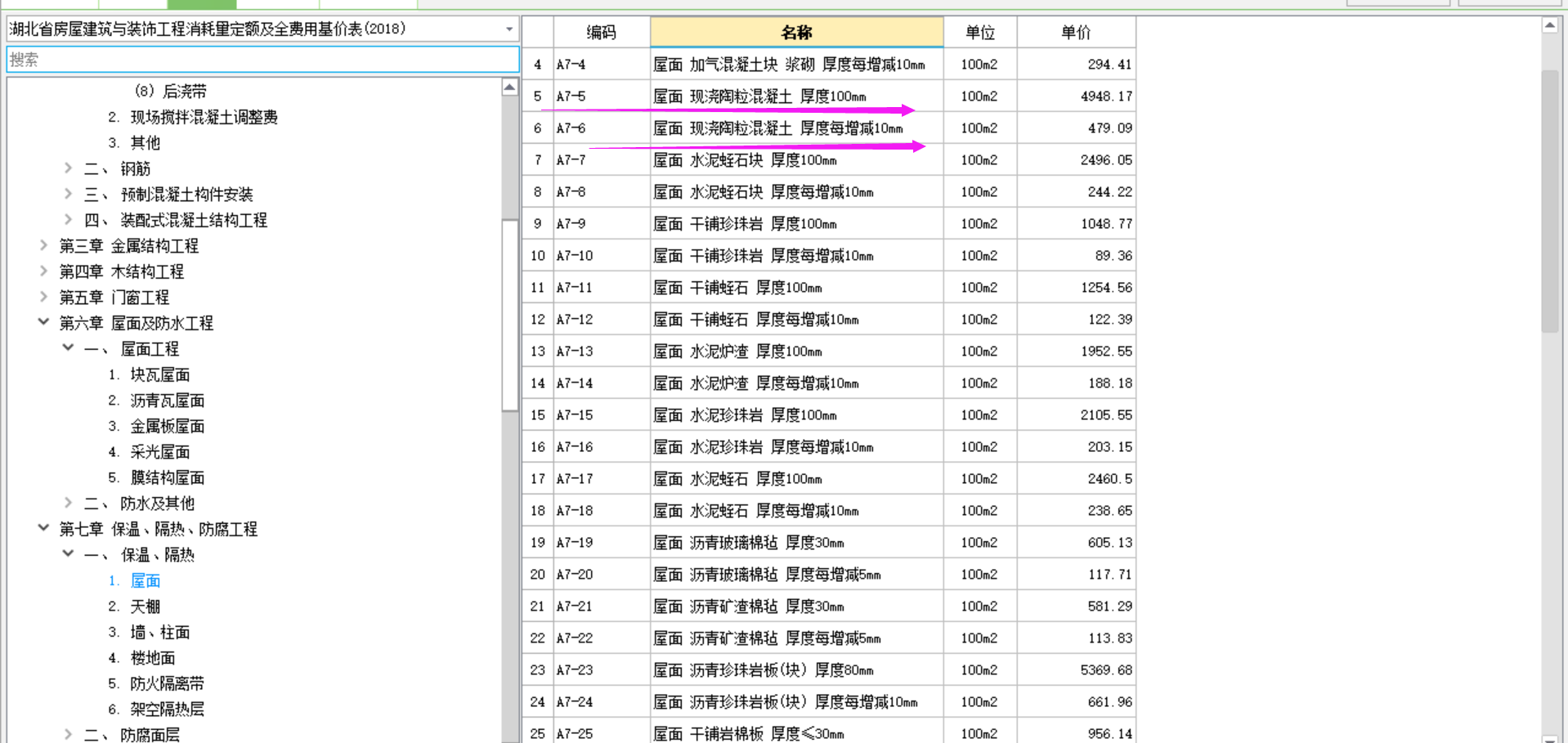The height and width of the screenshot is (743, 1568).
Task: Expand 第三章 金属结构工程 chapter
Action: tap(44, 246)
